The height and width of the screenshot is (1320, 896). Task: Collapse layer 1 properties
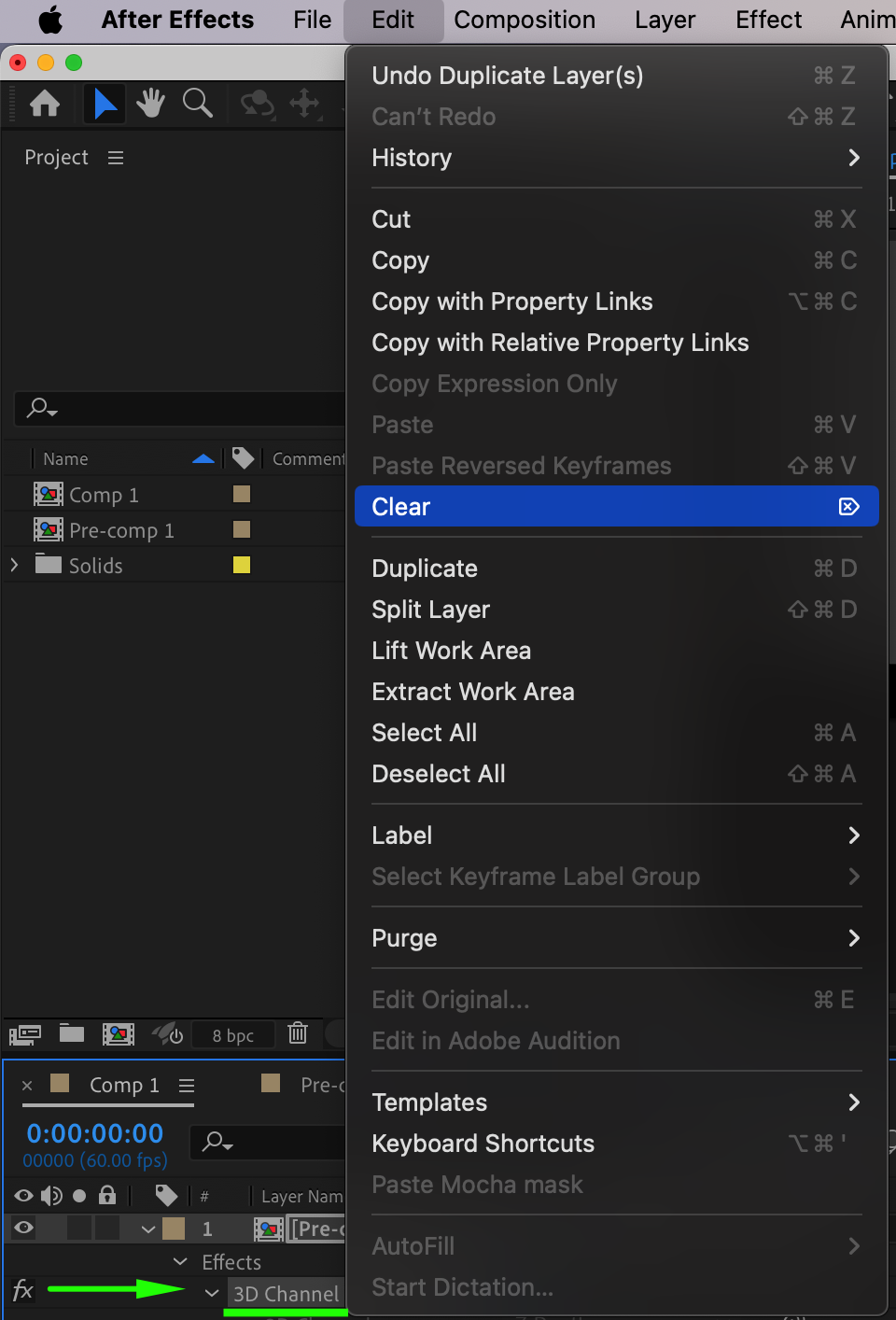click(148, 1229)
